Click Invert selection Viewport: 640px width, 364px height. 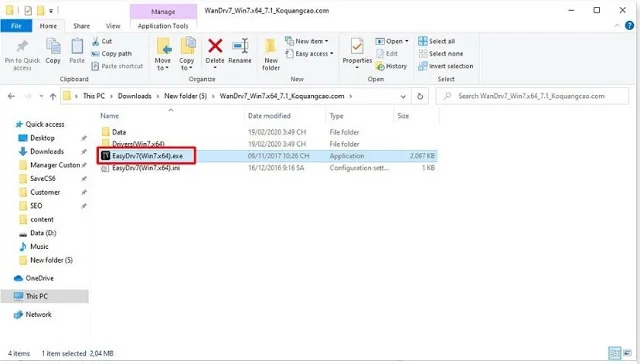coord(446,66)
